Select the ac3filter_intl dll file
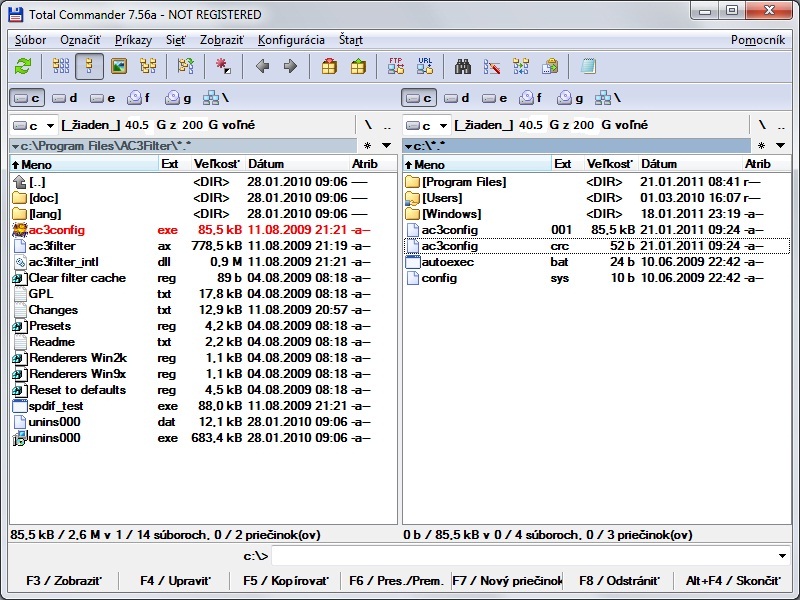 [x=203, y=262]
